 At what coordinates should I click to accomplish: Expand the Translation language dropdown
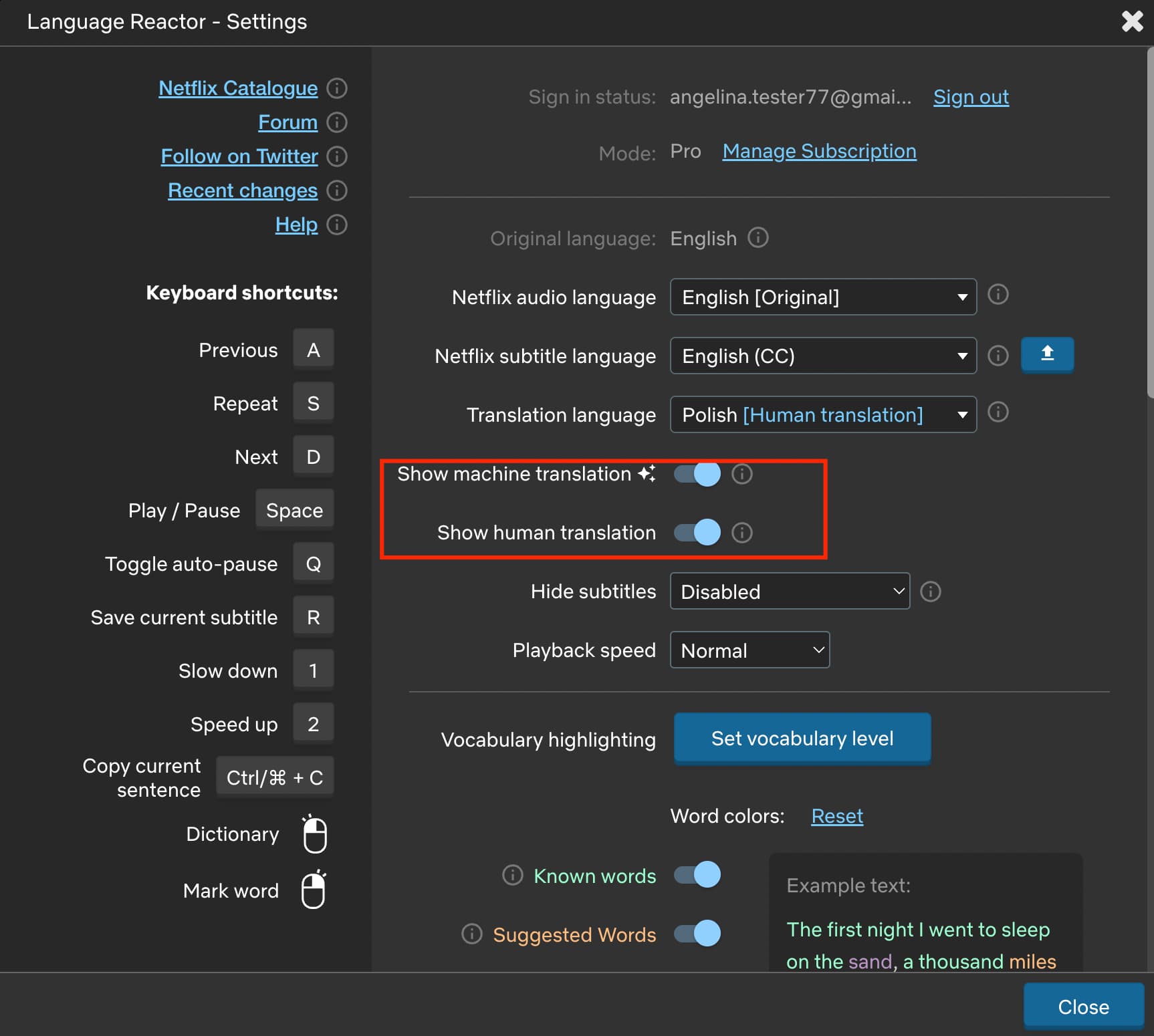[x=822, y=414]
